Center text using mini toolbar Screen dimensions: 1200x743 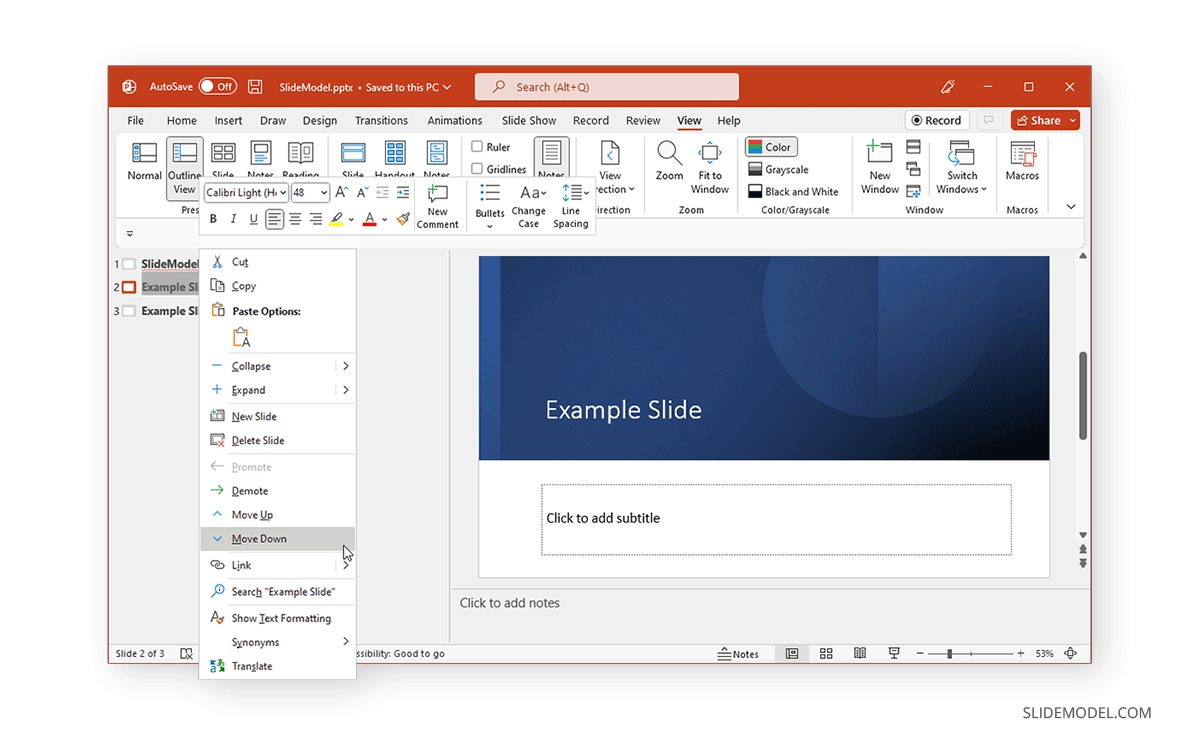(295, 219)
